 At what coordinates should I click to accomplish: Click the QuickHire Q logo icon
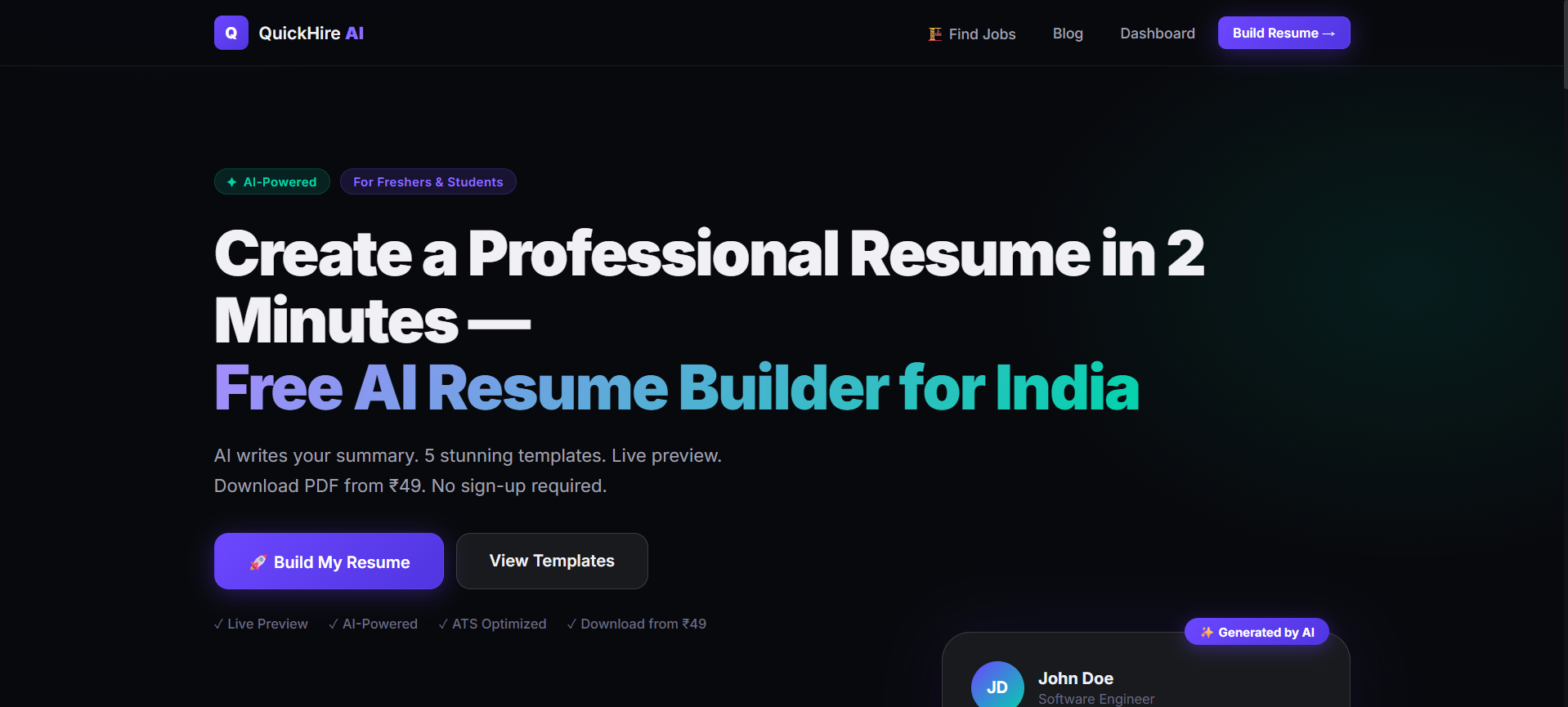pos(231,33)
